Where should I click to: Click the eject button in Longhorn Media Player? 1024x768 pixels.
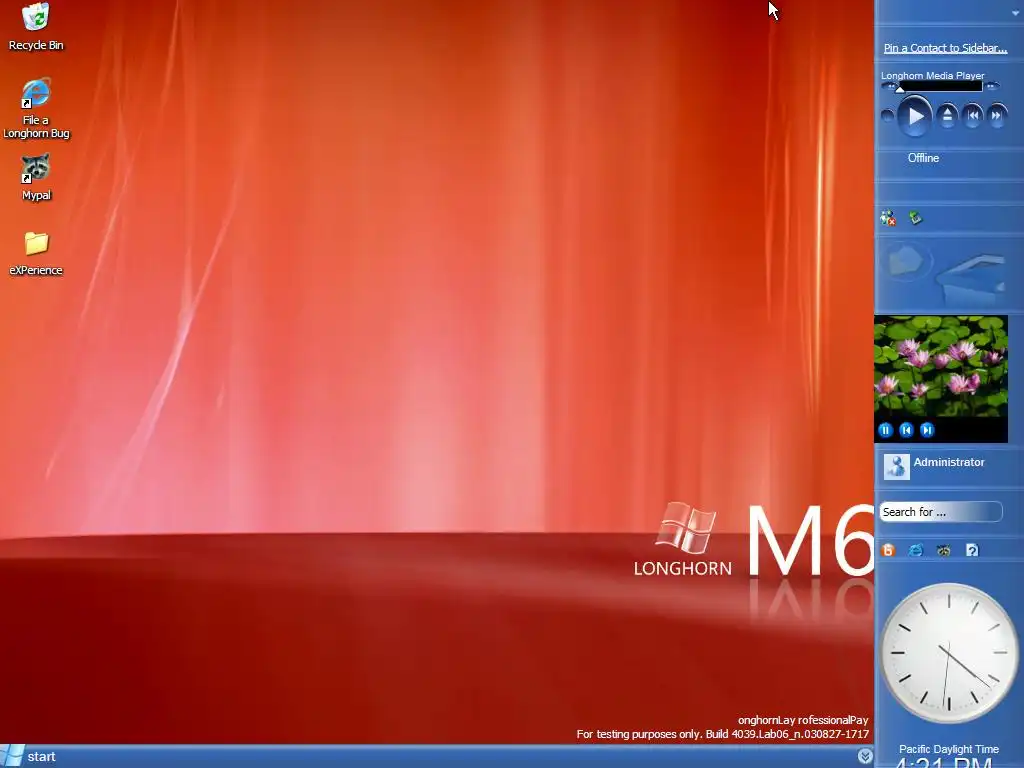pyautogui.click(x=947, y=116)
